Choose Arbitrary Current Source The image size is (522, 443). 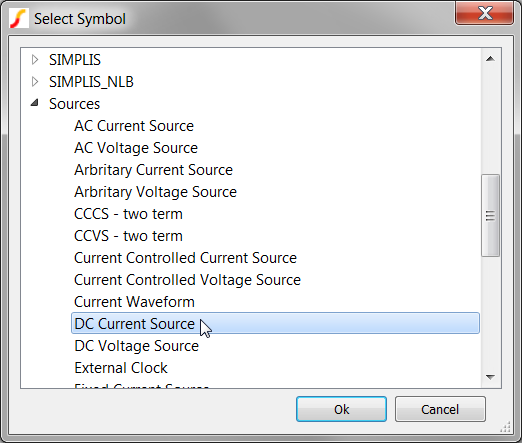point(153,170)
